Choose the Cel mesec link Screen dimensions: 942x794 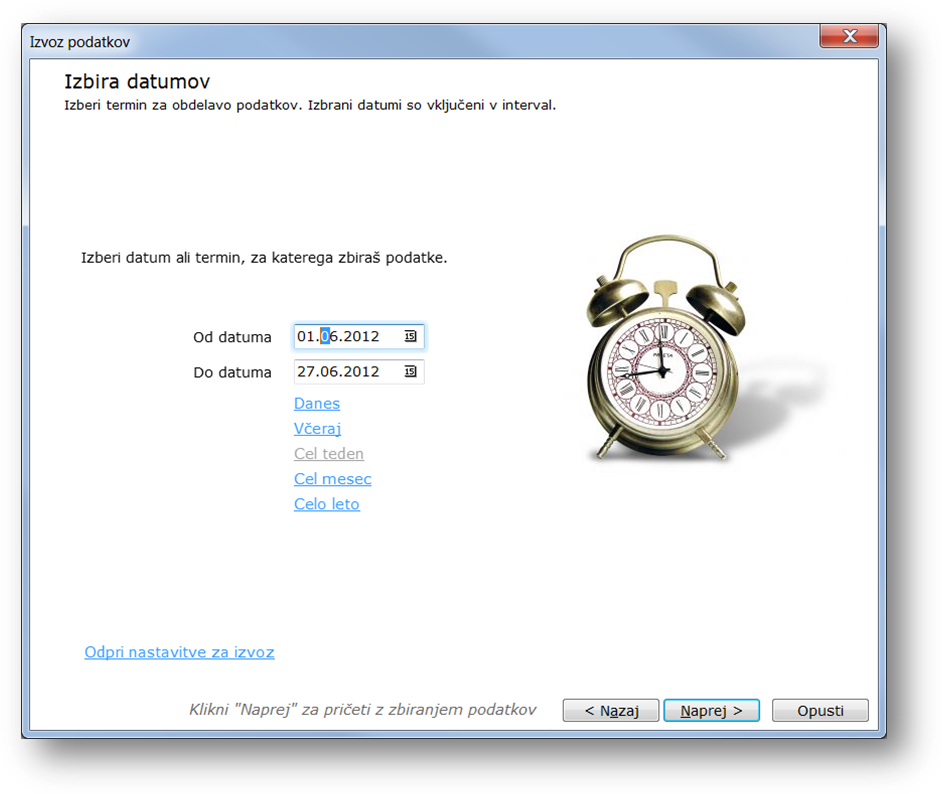click(x=332, y=479)
